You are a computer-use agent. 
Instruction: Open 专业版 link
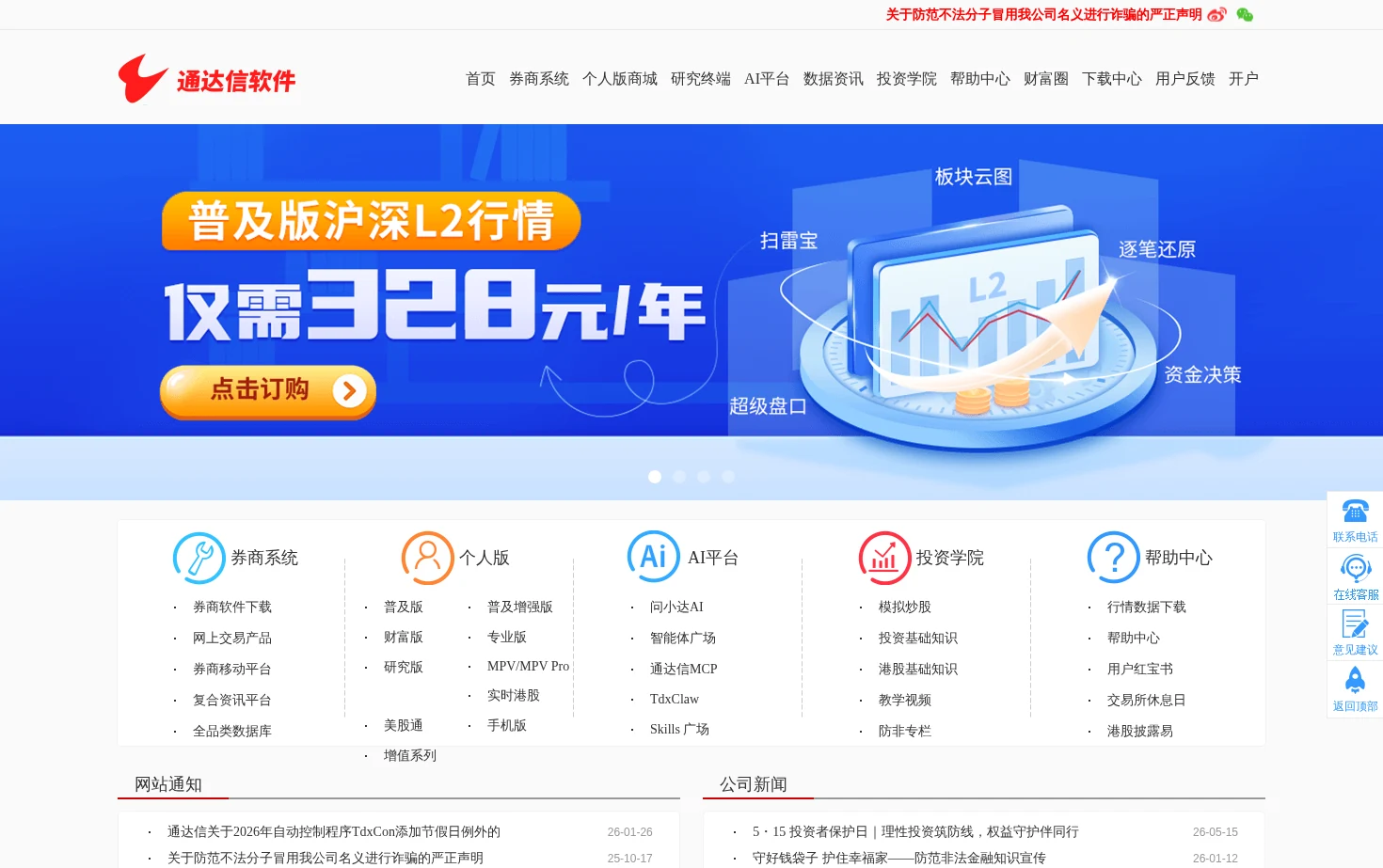tap(507, 638)
